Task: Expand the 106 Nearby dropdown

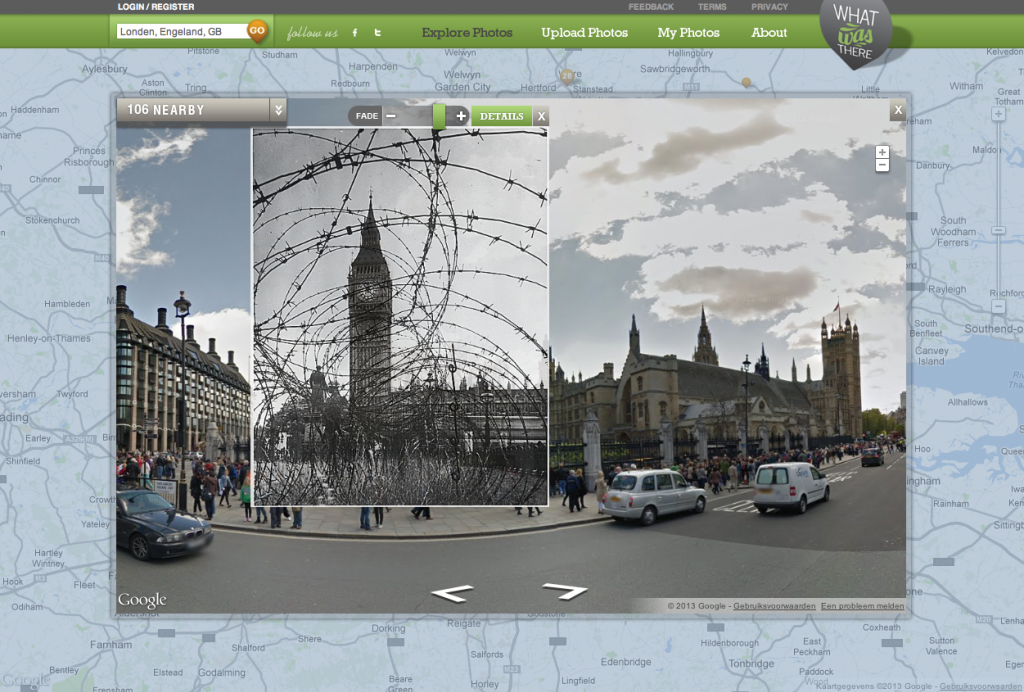Action: [279, 110]
